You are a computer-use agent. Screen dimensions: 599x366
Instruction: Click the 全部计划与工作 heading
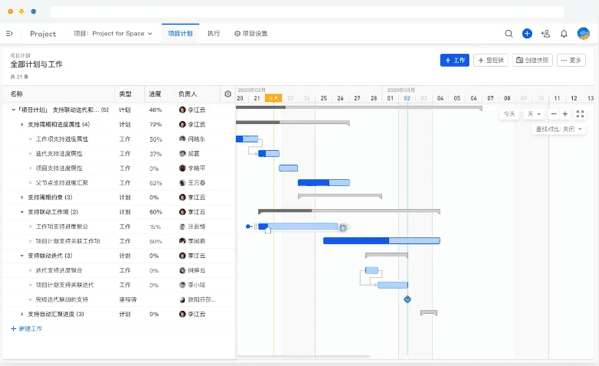pyautogui.click(x=36, y=64)
